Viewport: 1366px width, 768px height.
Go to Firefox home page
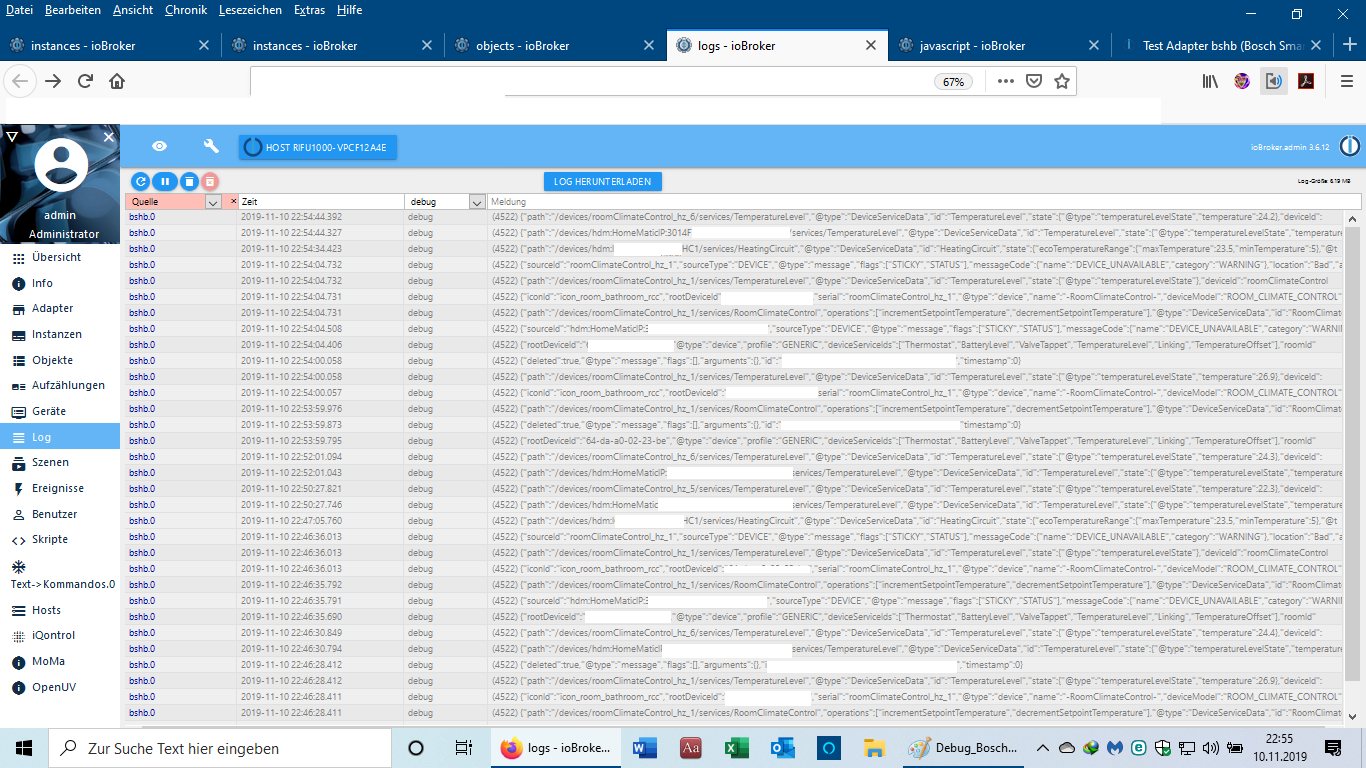point(117,81)
